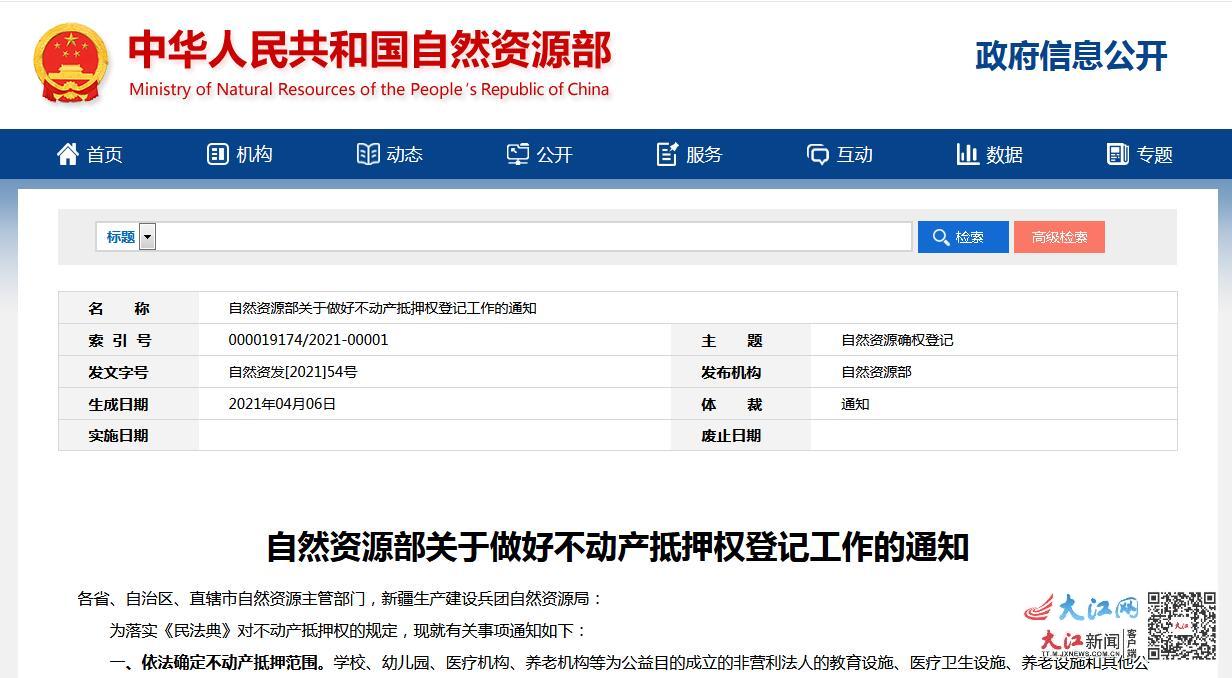Click the speech-bubble icon for 互动
1232x678 pixels.
tap(818, 153)
